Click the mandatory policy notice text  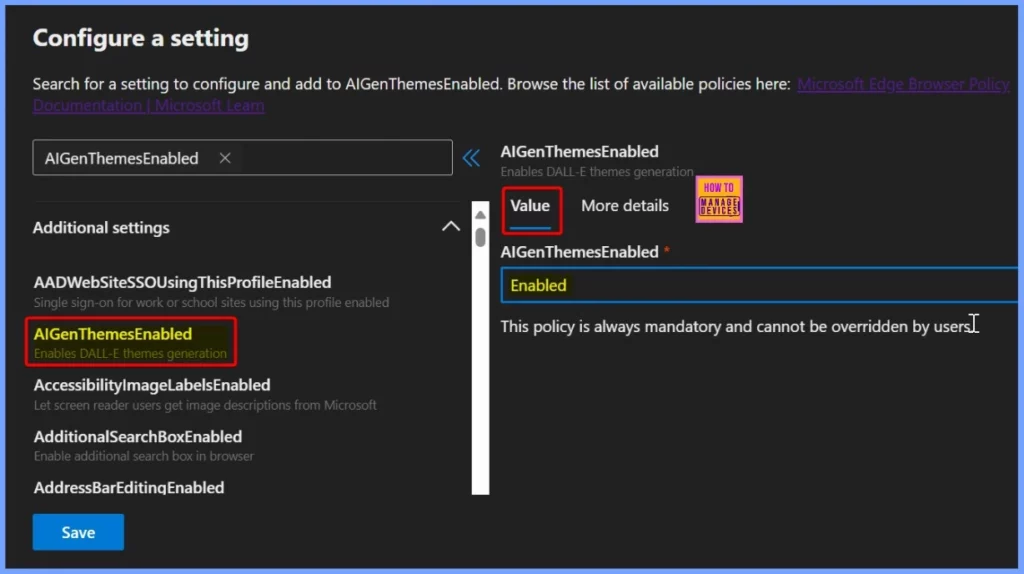[x=736, y=326]
